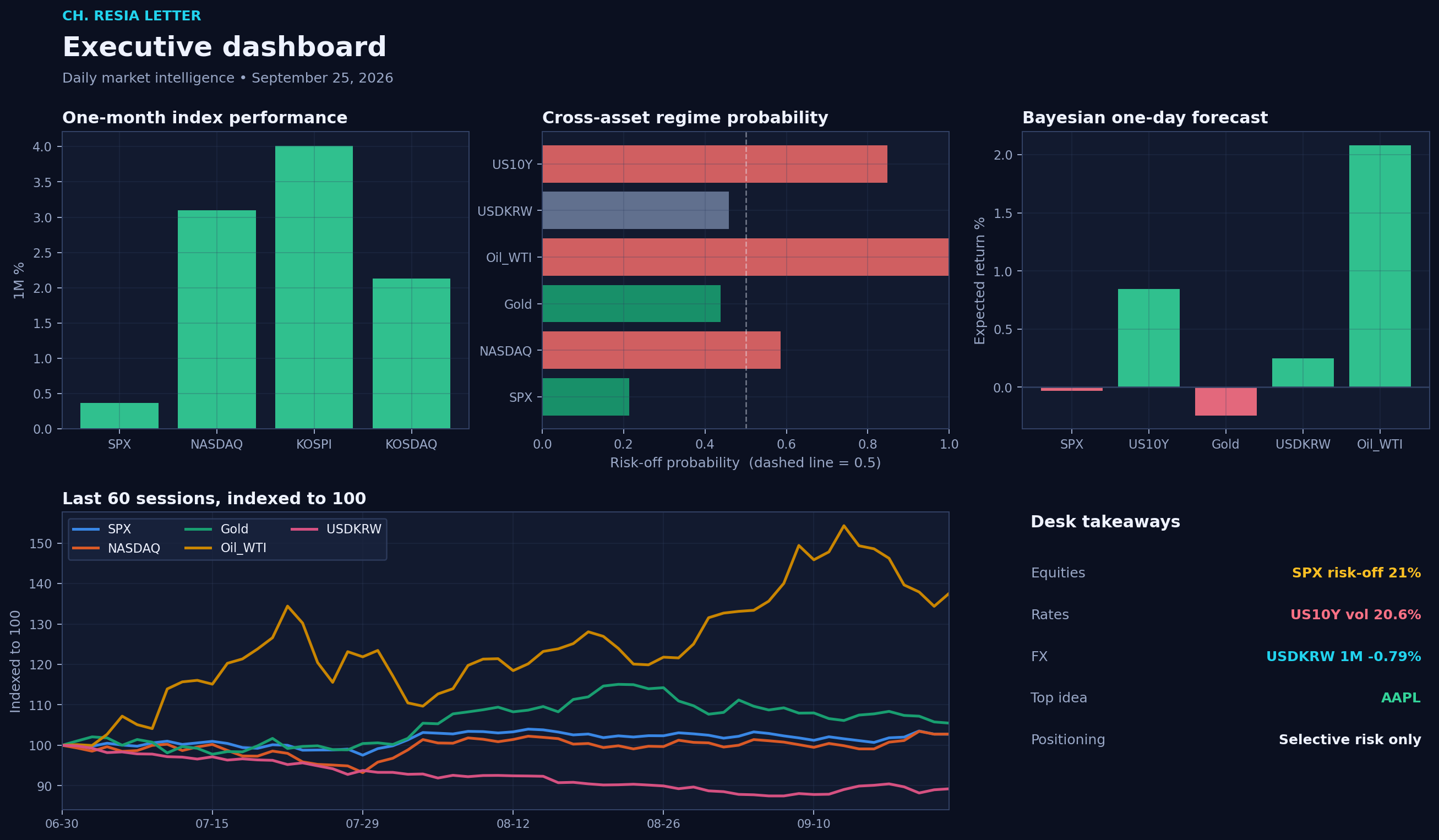Select the KOSPI bar in one-month performance chart
This screenshot has height=840, width=1439.
pos(314,287)
